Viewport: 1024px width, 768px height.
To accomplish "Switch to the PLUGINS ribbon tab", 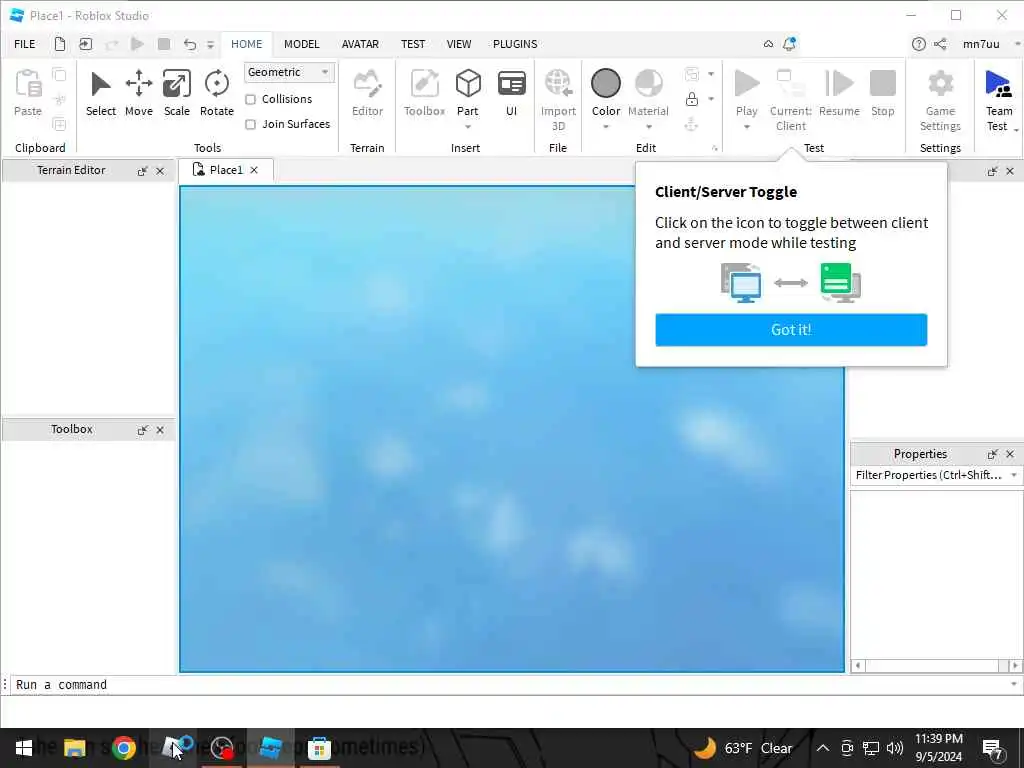I will (515, 44).
